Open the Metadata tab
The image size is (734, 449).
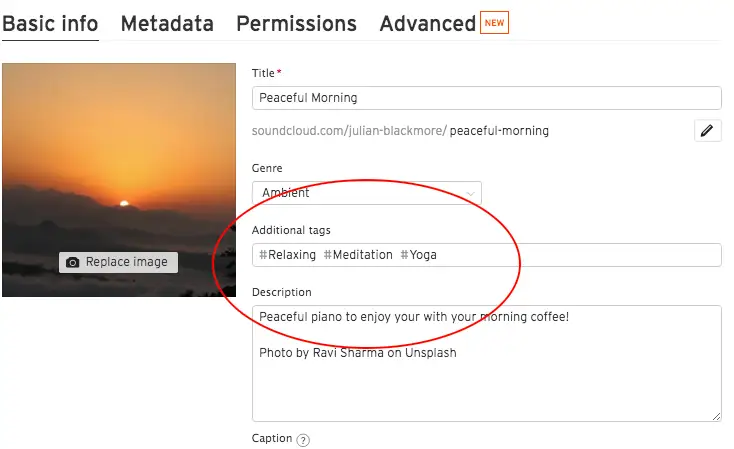click(167, 24)
